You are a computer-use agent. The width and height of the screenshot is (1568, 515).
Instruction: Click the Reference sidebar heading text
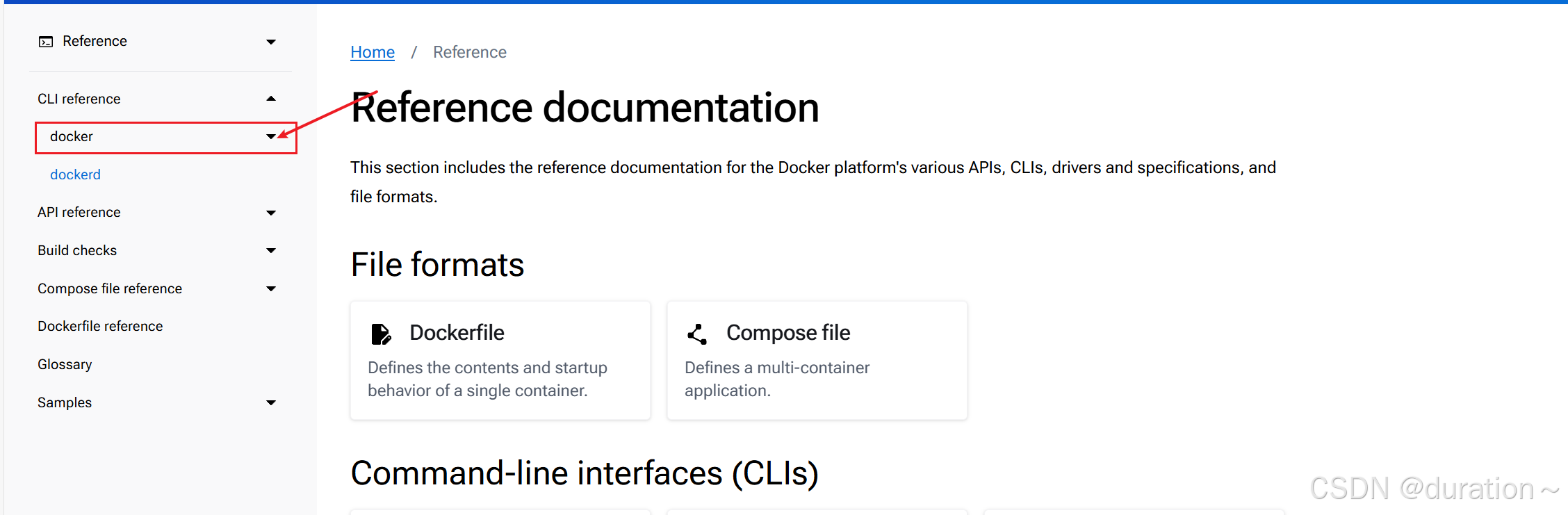pos(95,41)
